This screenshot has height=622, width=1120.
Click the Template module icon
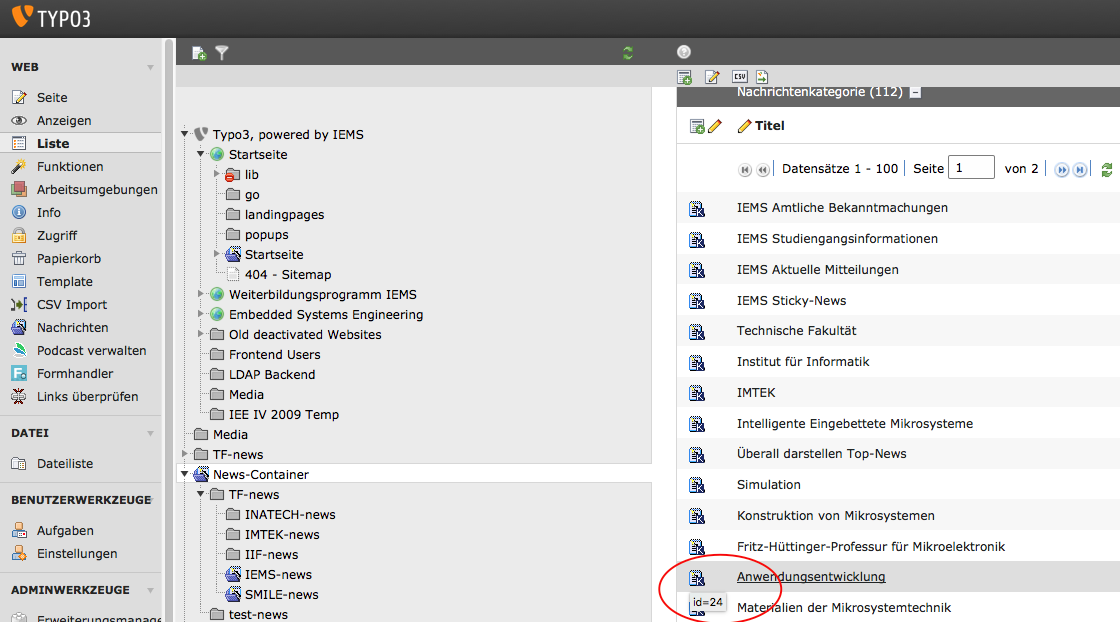click(x=19, y=281)
